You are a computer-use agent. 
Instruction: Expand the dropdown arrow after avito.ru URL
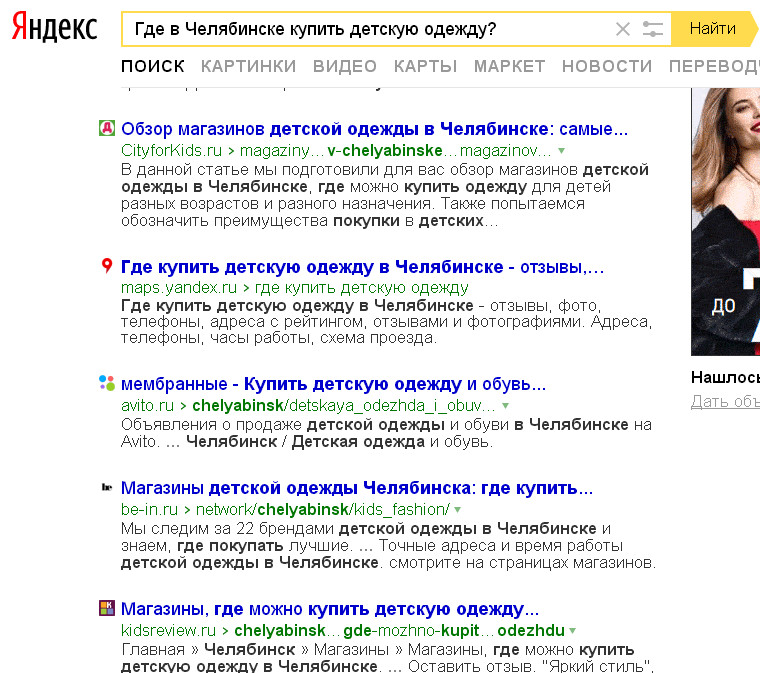tap(505, 406)
